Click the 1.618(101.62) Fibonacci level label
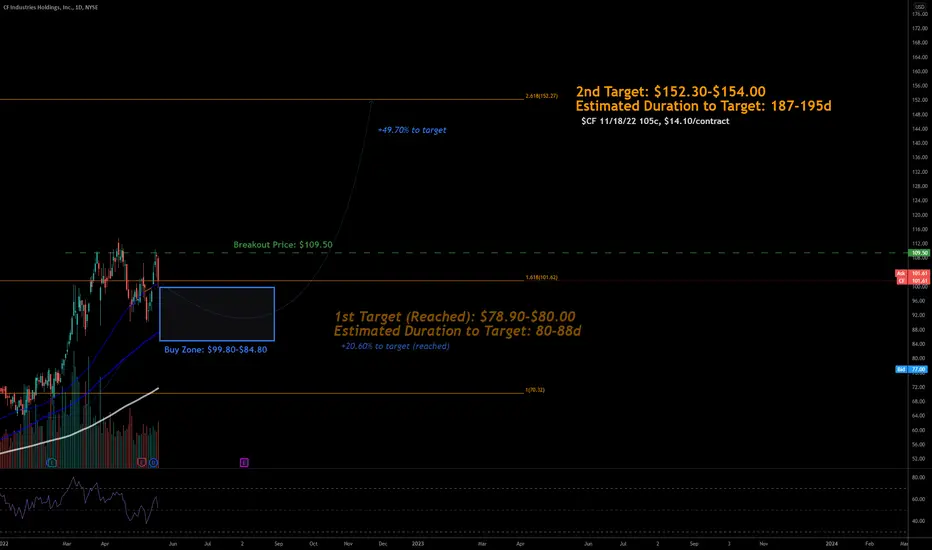 [541, 277]
